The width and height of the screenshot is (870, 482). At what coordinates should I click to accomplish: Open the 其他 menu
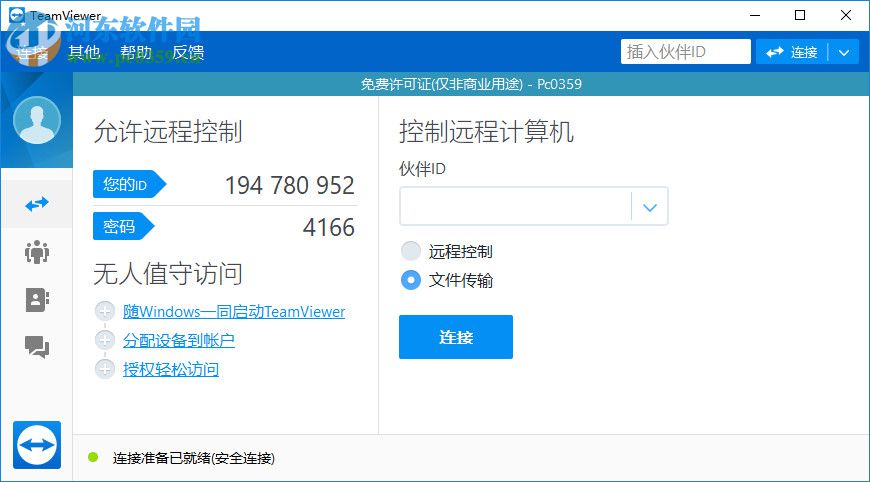click(x=84, y=52)
